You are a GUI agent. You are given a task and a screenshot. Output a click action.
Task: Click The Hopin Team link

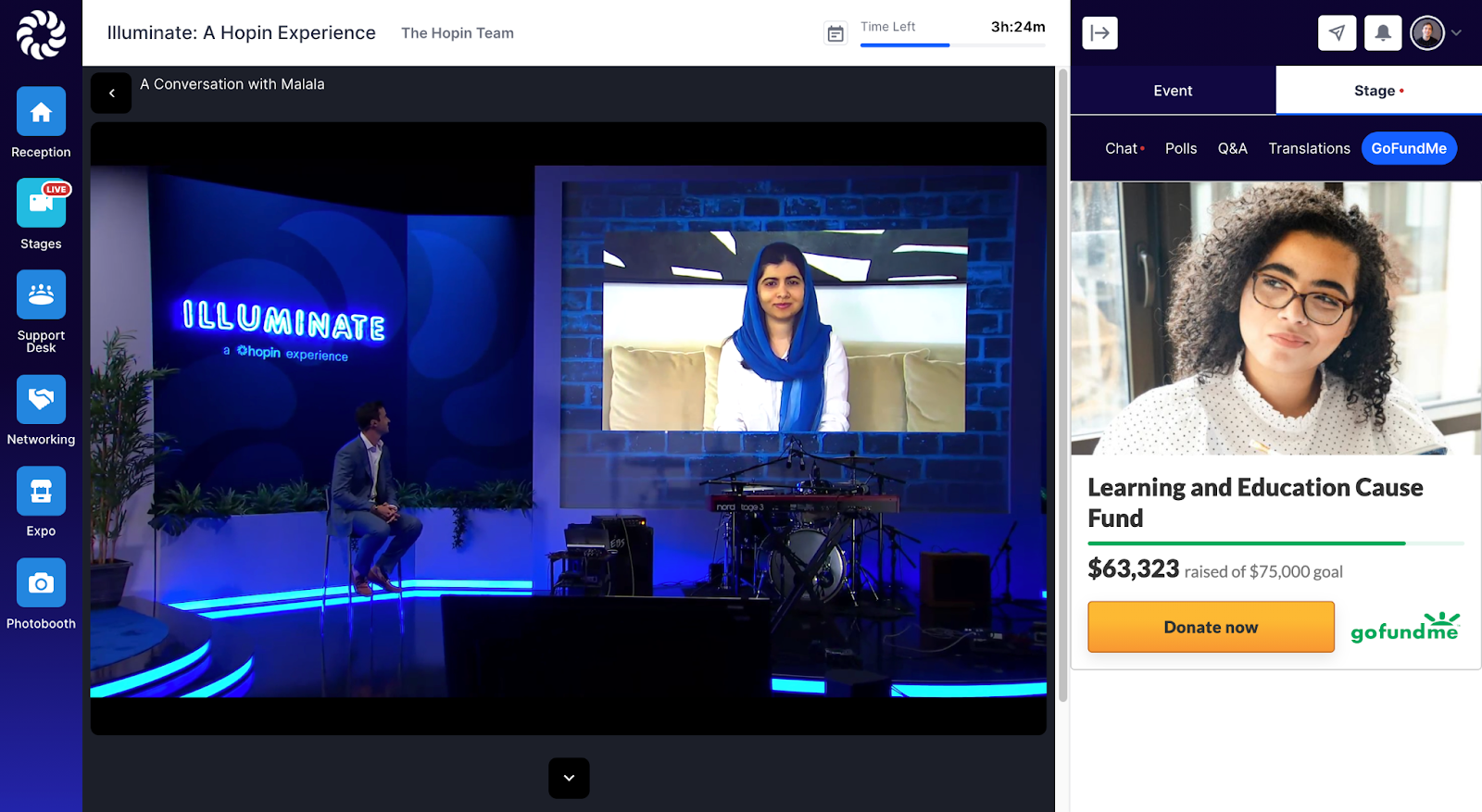[x=458, y=33]
